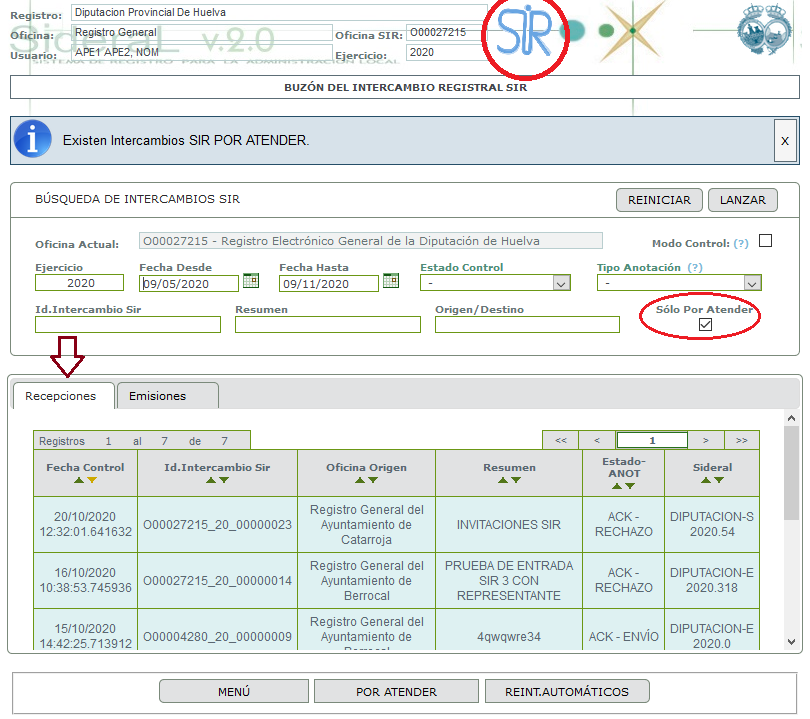Go to the next results page (>)
Viewport: 810px width, 719px height.
click(706, 441)
